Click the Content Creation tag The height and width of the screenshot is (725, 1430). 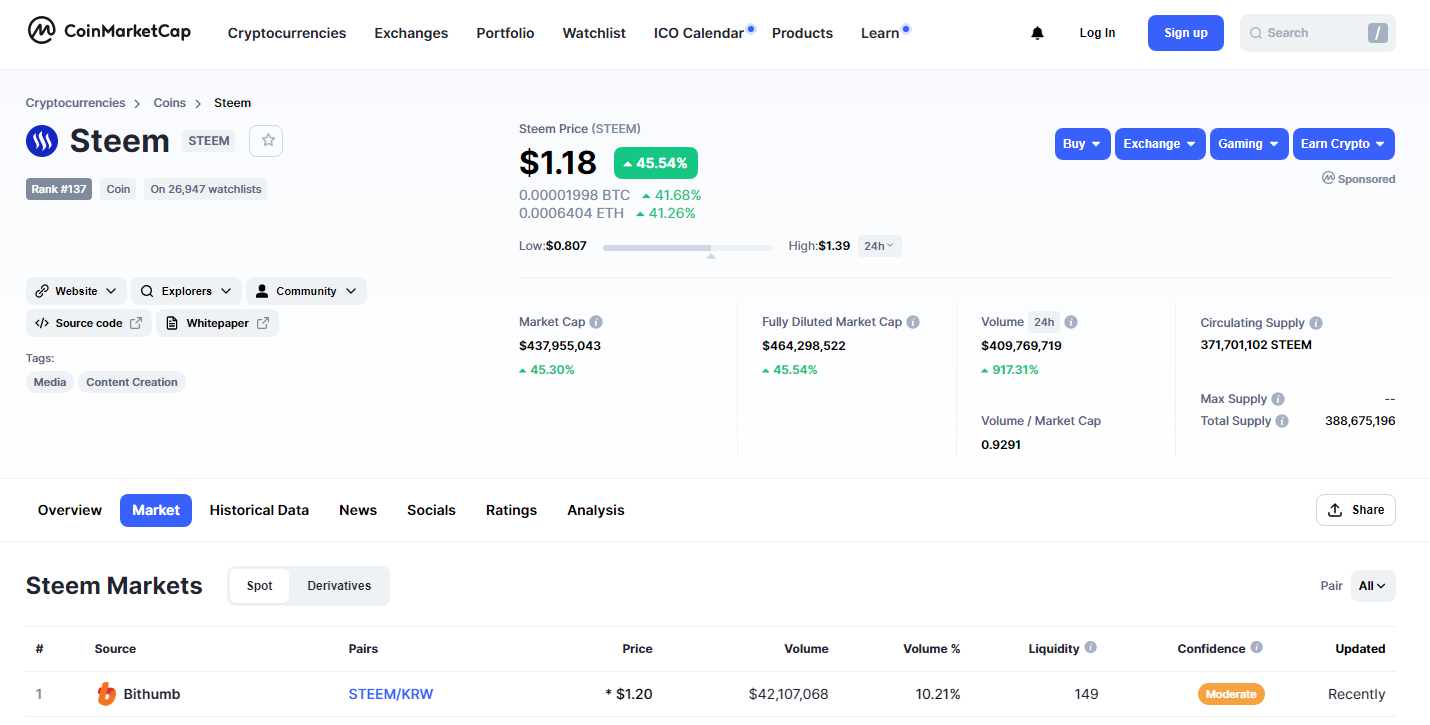[x=132, y=382]
